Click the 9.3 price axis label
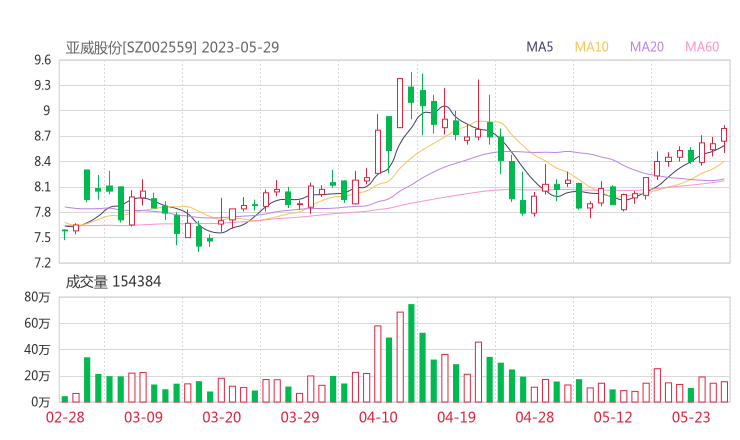 tap(42, 85)
